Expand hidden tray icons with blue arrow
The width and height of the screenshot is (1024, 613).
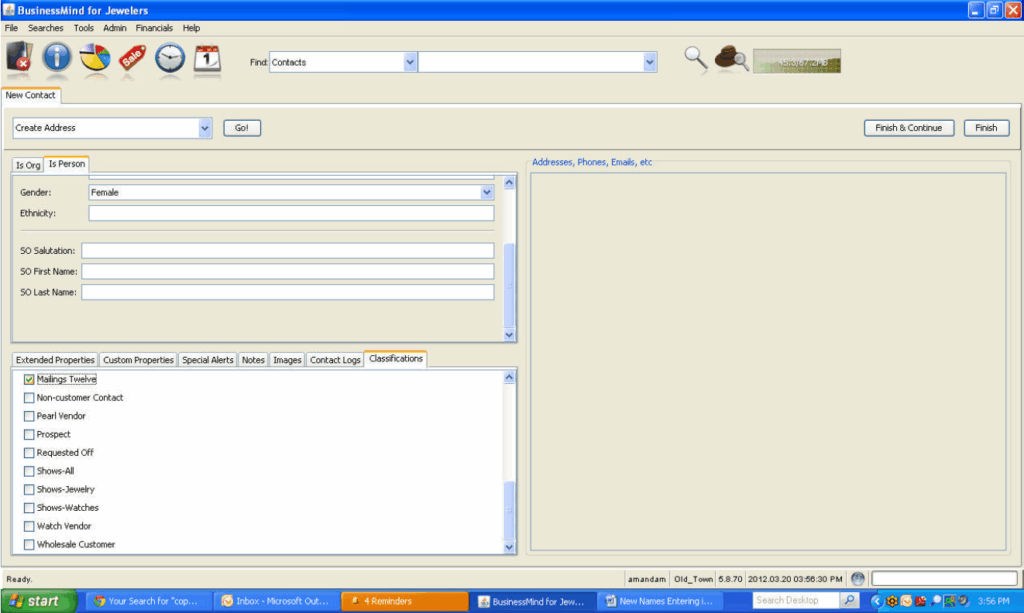[876, 601]
